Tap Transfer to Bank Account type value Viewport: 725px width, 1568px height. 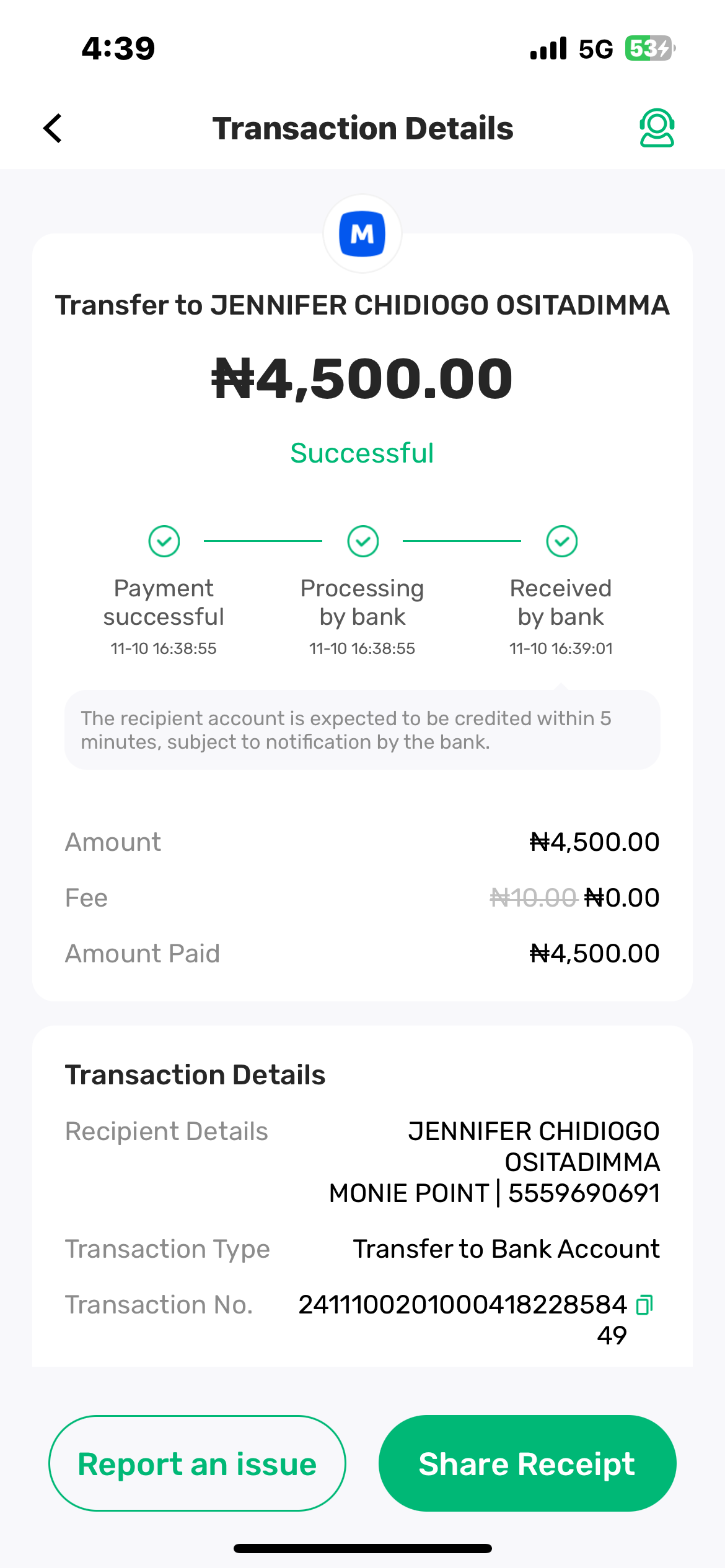(506, 1249)
